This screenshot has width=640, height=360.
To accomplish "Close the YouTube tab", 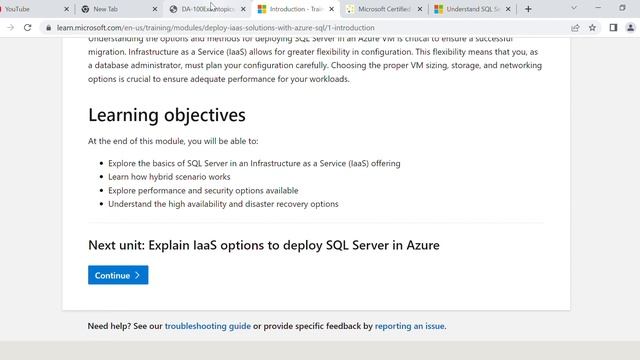I will point(67,9).
